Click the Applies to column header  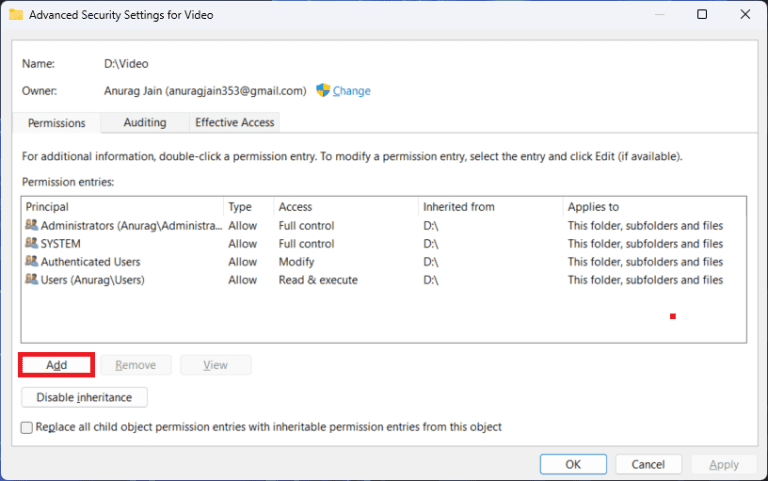tap(650, 207)
